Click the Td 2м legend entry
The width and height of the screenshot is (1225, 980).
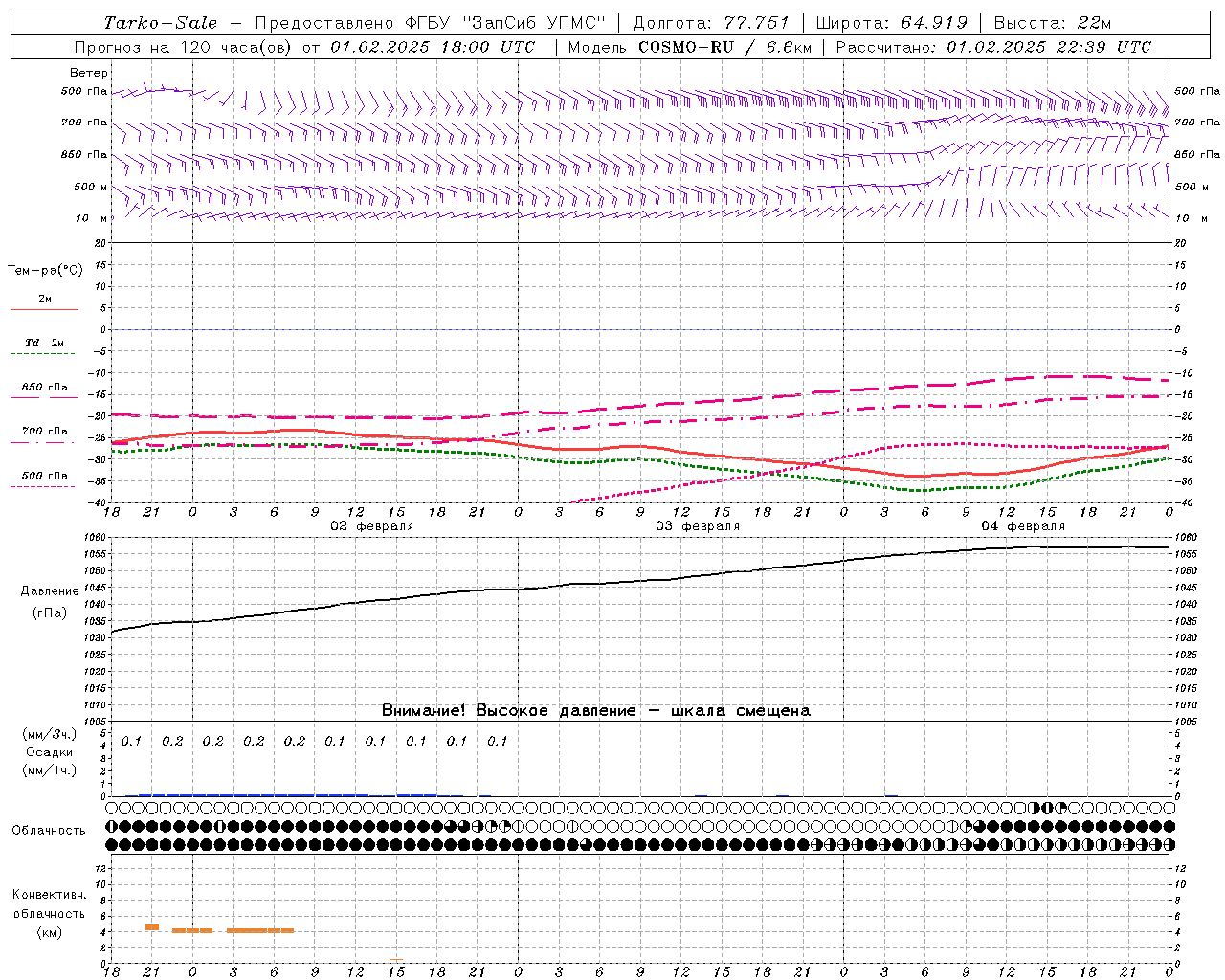(x=45, y=343)
